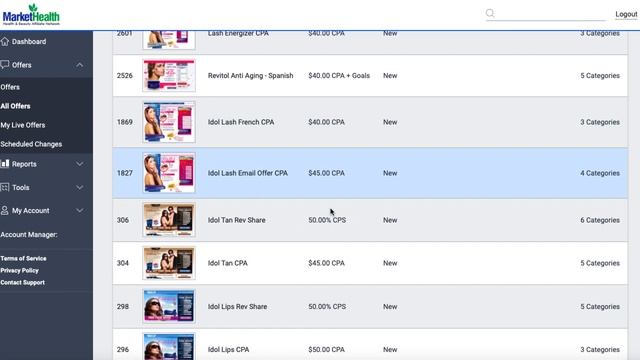The width and height of the screenshot is (640, 360).
Task: Click offer ID 2526
Action: click(x=124, y=76)
